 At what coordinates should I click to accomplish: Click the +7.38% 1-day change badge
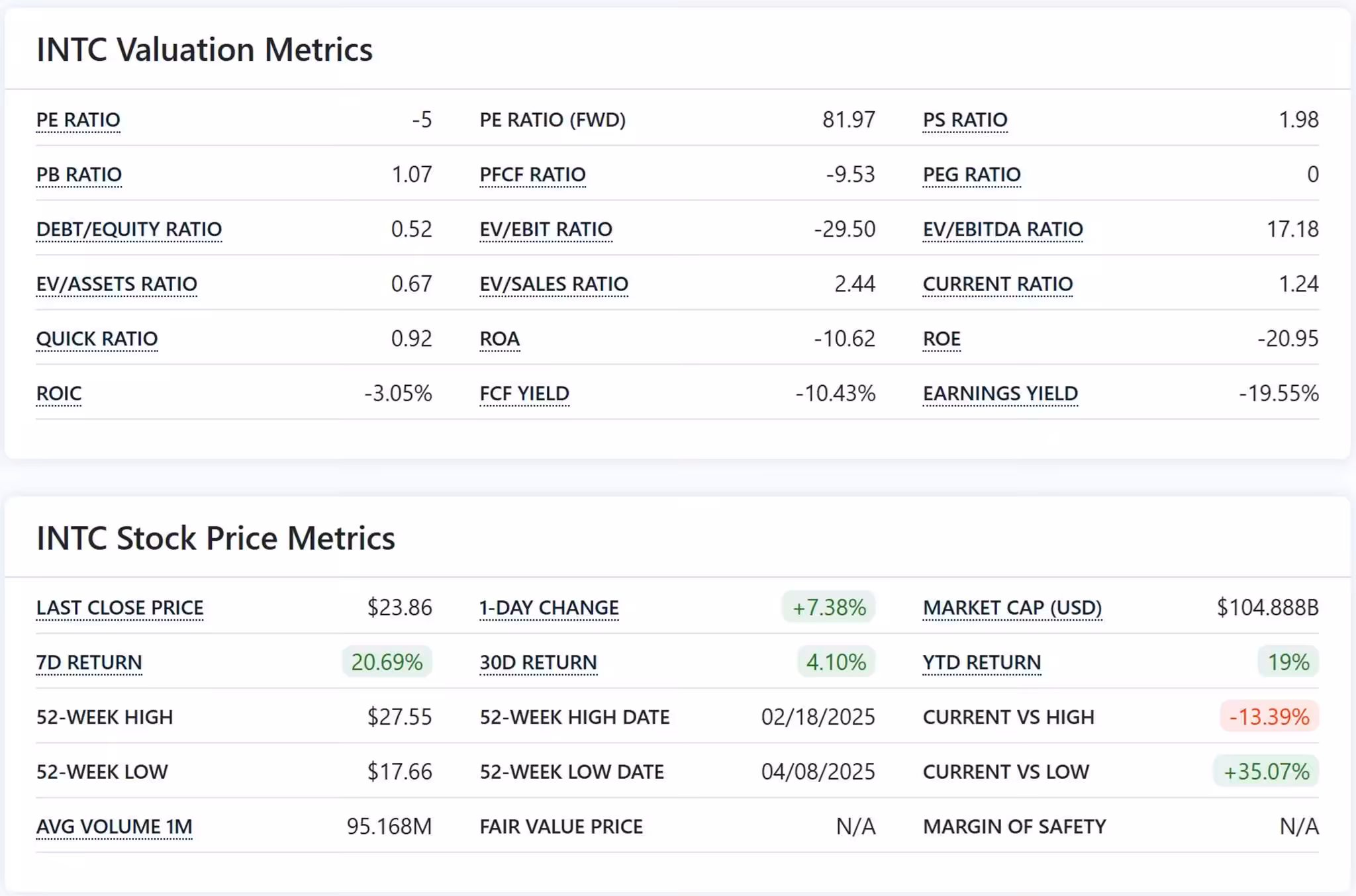tap(828, 607)
